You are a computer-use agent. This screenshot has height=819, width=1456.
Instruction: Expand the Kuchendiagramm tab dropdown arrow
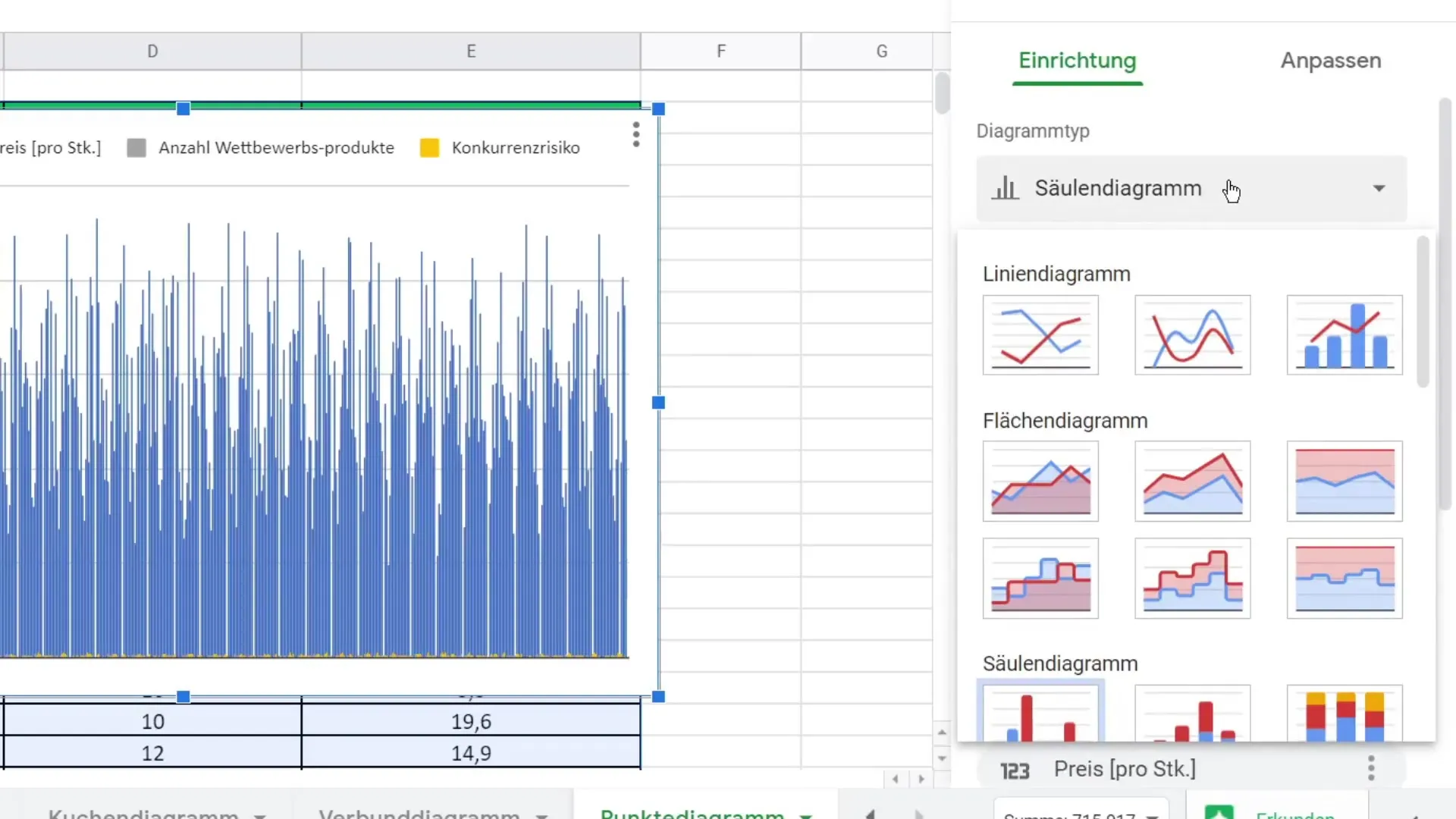tap(260, 816)
